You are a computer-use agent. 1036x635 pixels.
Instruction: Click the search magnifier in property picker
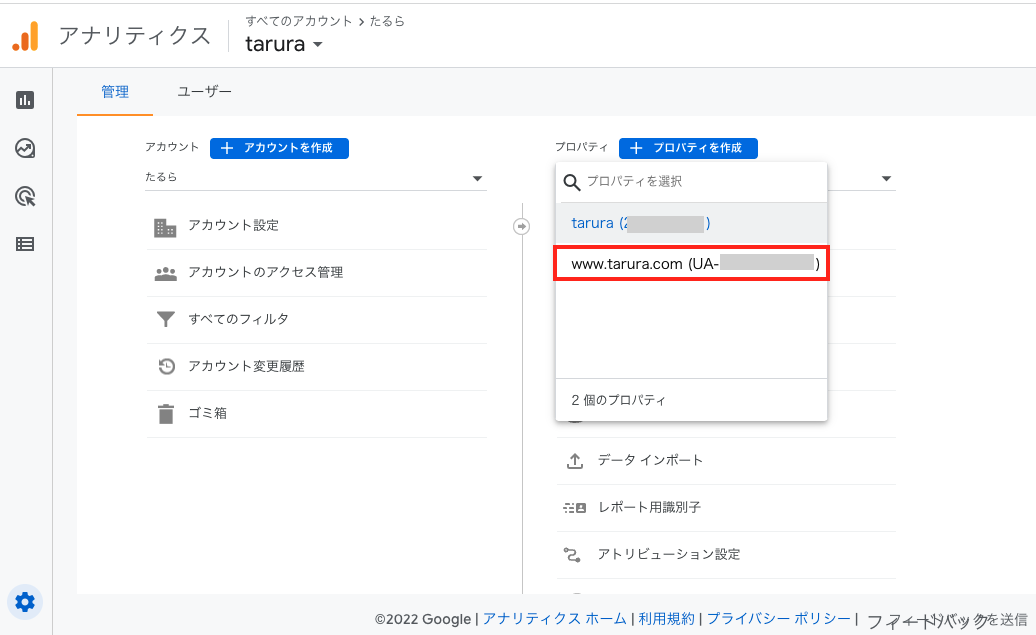572,182
